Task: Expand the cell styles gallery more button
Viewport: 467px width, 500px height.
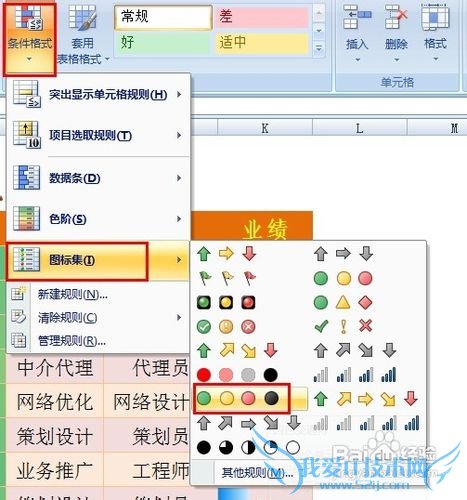Action: tap(319, 48)
